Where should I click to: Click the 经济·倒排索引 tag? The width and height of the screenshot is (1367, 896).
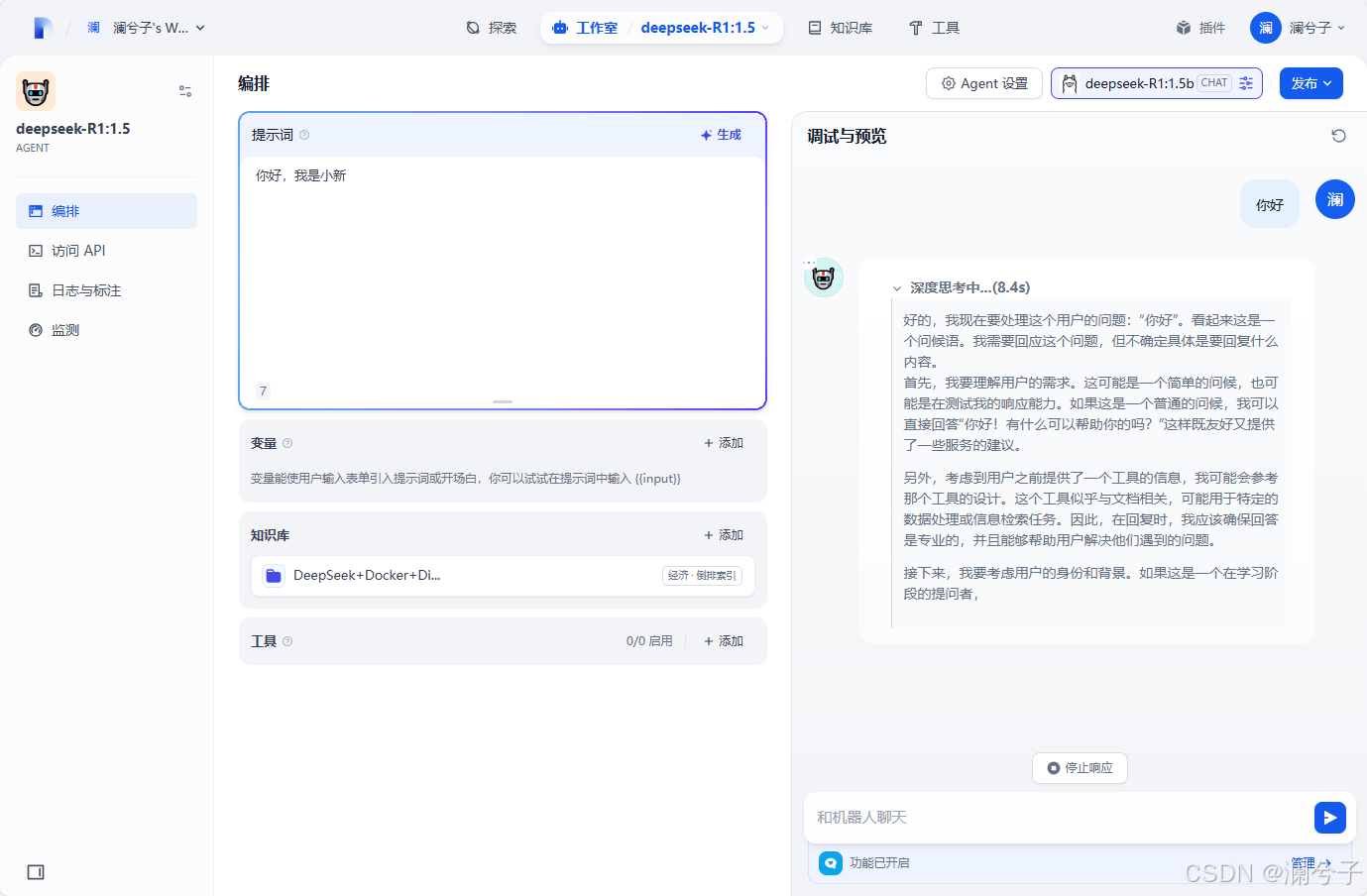click(702, 576)
